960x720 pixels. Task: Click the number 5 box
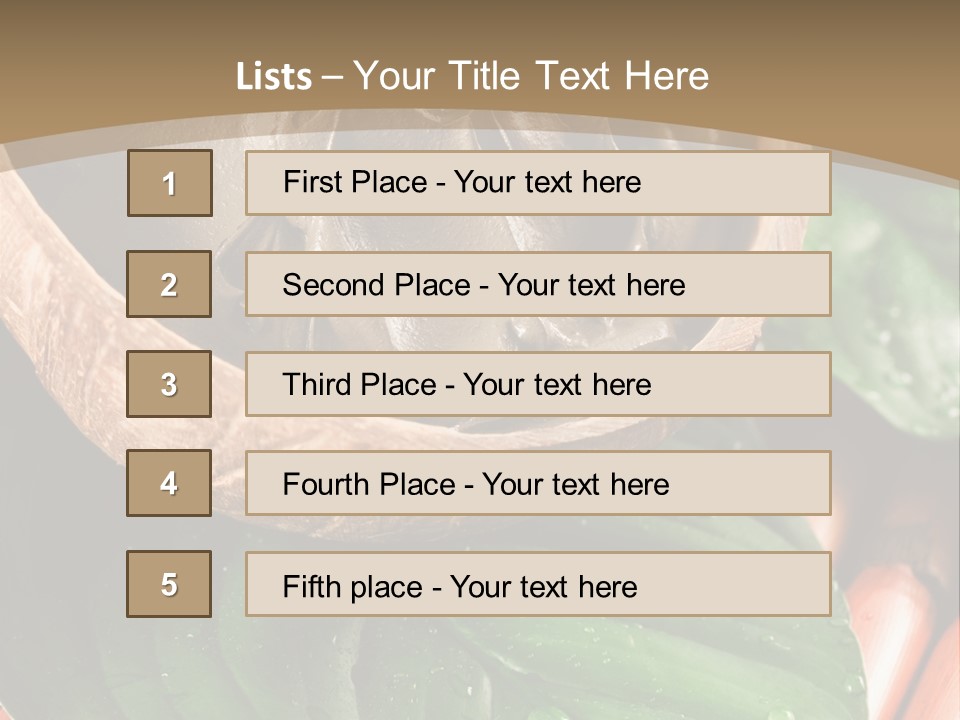tap(169, 584)
